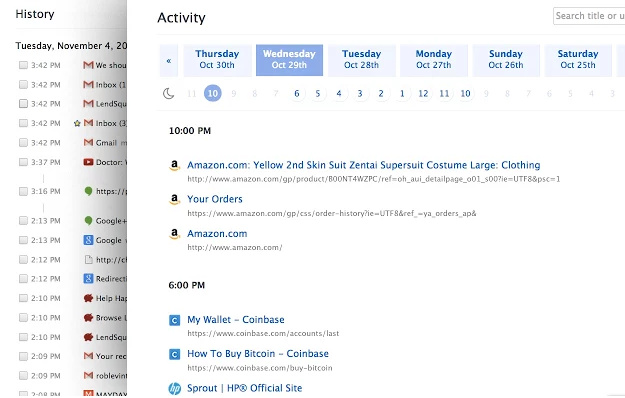Screen dimensions: 625x398
Task: Check the box for the Your rec entry
Action: point(24,356)
